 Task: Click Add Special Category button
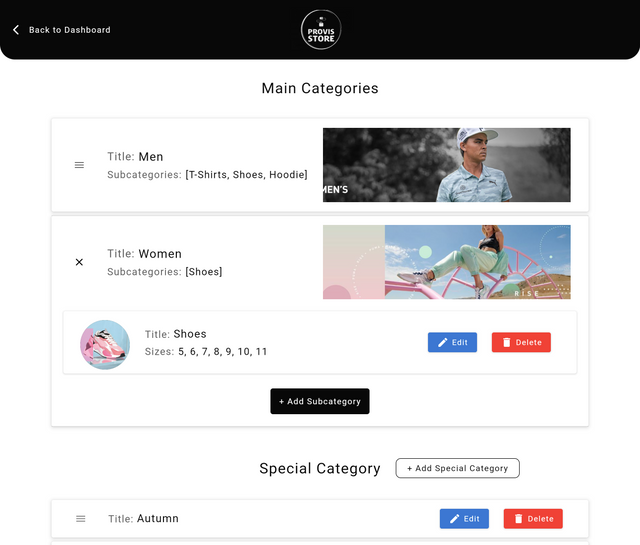point(458,468)
